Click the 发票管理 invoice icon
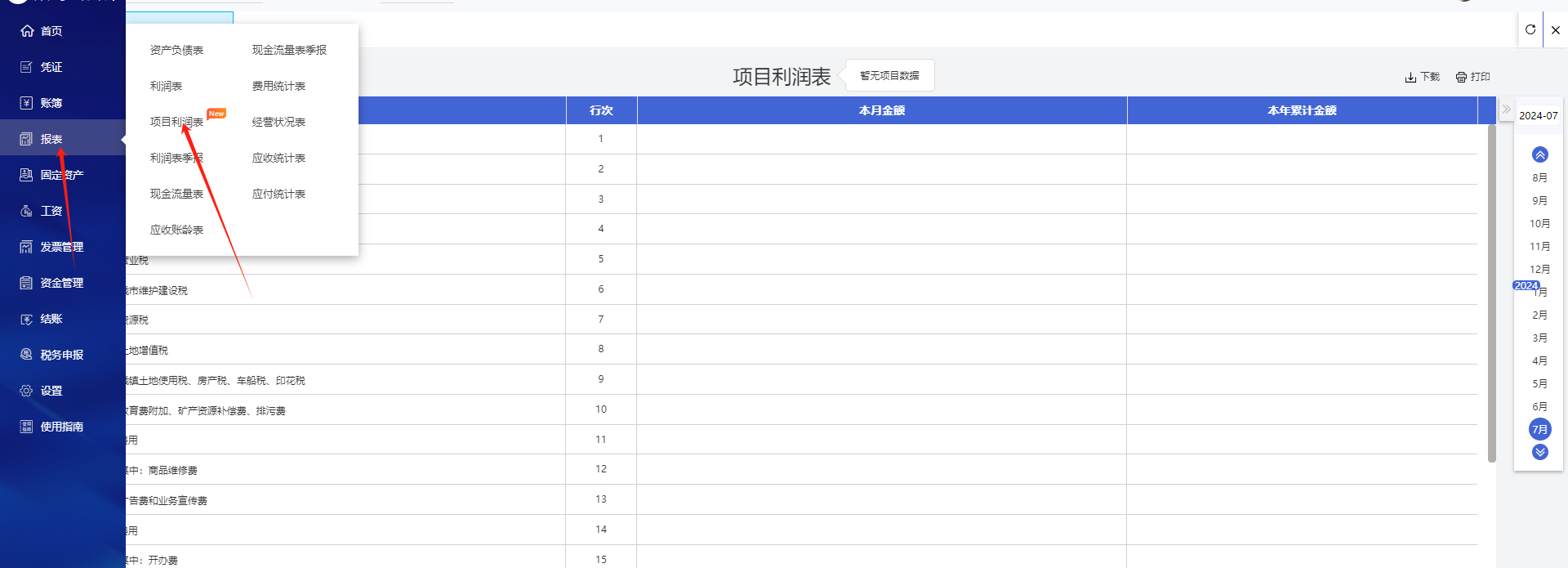Viewport: 1568px width, 568px height. pos(27,247)
